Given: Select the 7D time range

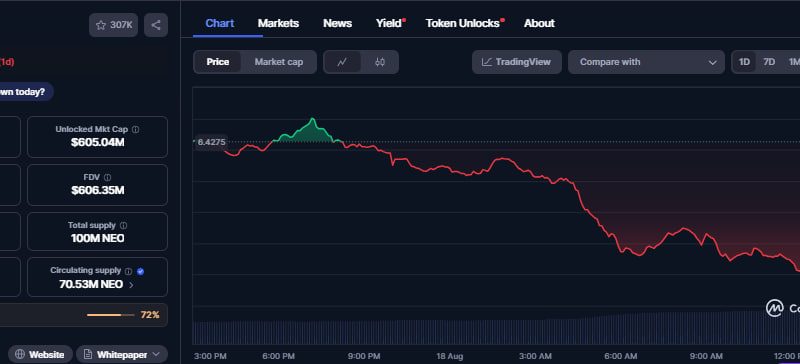Looking at the screenshot, I should click(x=769, y=62).
